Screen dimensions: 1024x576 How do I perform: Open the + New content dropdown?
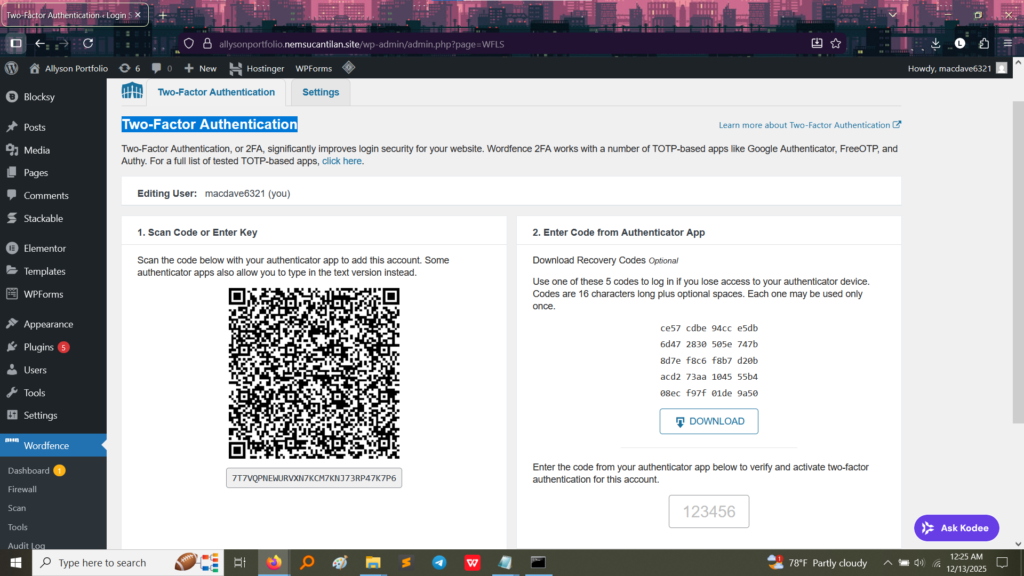[200, 68]
